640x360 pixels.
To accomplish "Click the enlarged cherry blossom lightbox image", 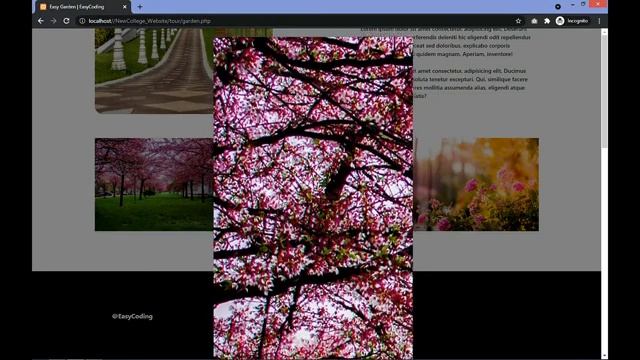I will tap(313, 198).
